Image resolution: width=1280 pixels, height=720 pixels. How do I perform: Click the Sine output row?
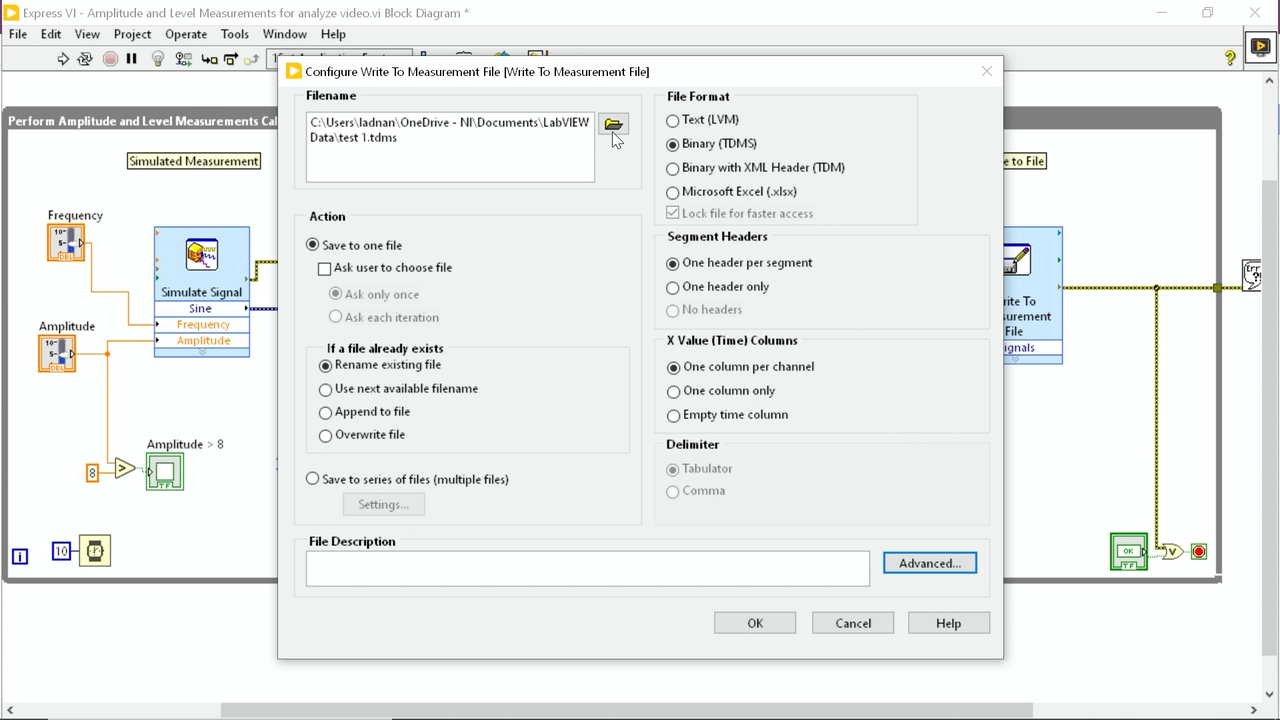202,309
